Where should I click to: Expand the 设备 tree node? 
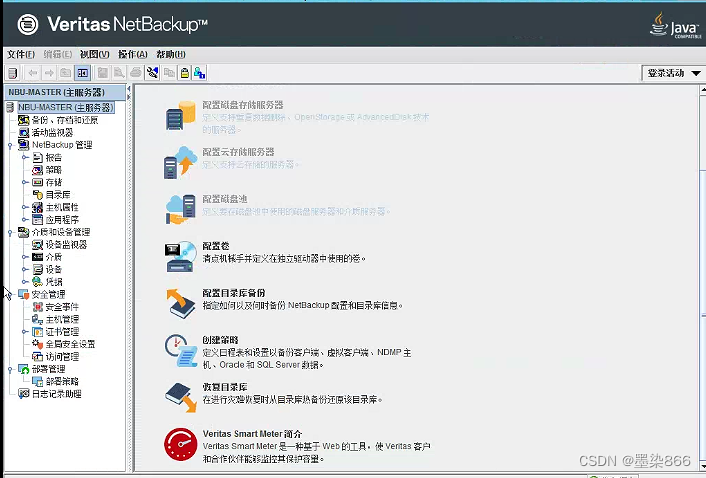coord(24,270)
